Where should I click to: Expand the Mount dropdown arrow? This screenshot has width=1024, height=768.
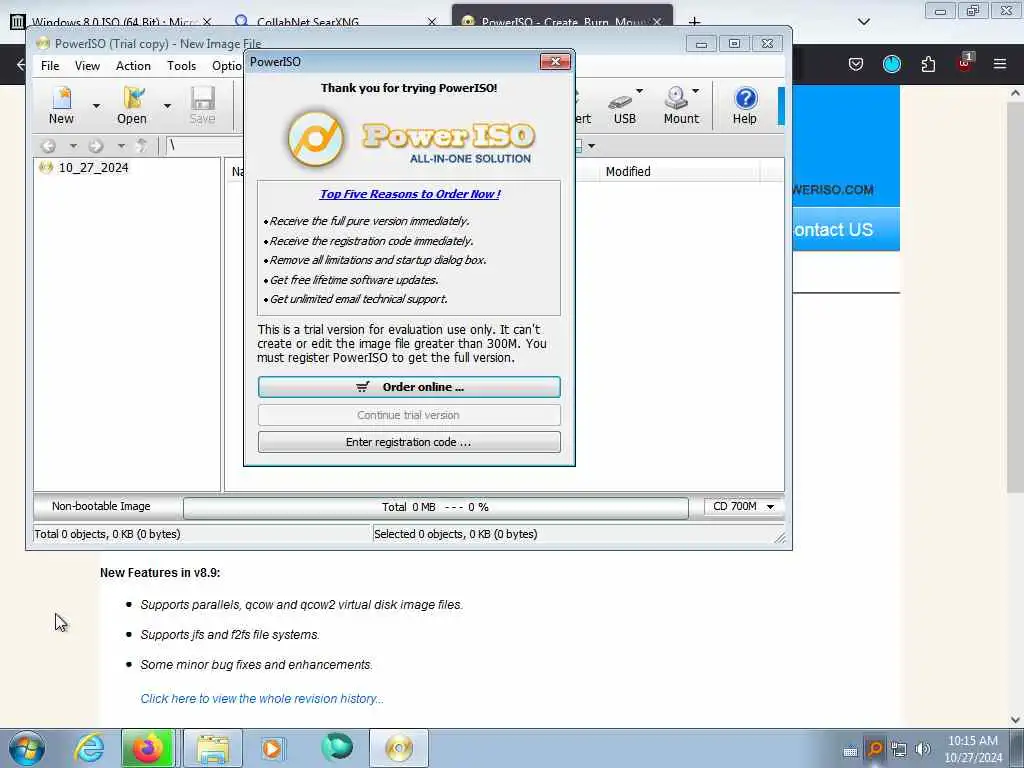696,91
